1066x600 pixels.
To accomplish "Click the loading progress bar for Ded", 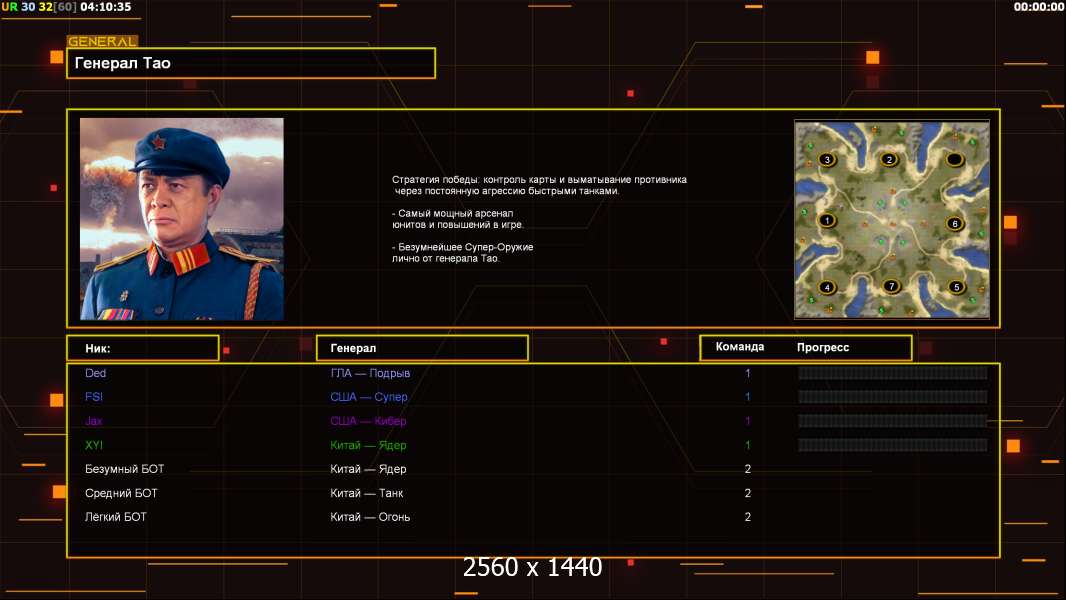I will click(x=893, y=372).
